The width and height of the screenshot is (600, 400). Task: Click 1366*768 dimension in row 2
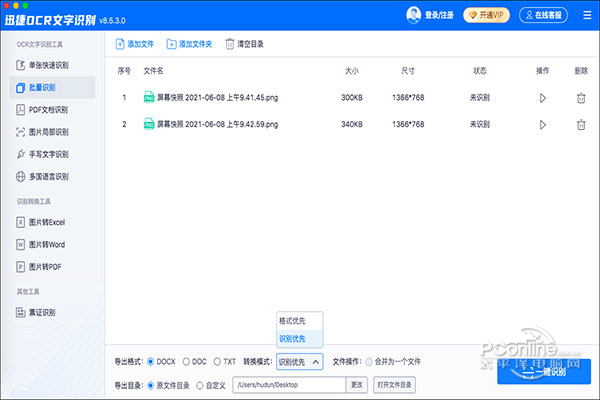[x=408, y=124]
